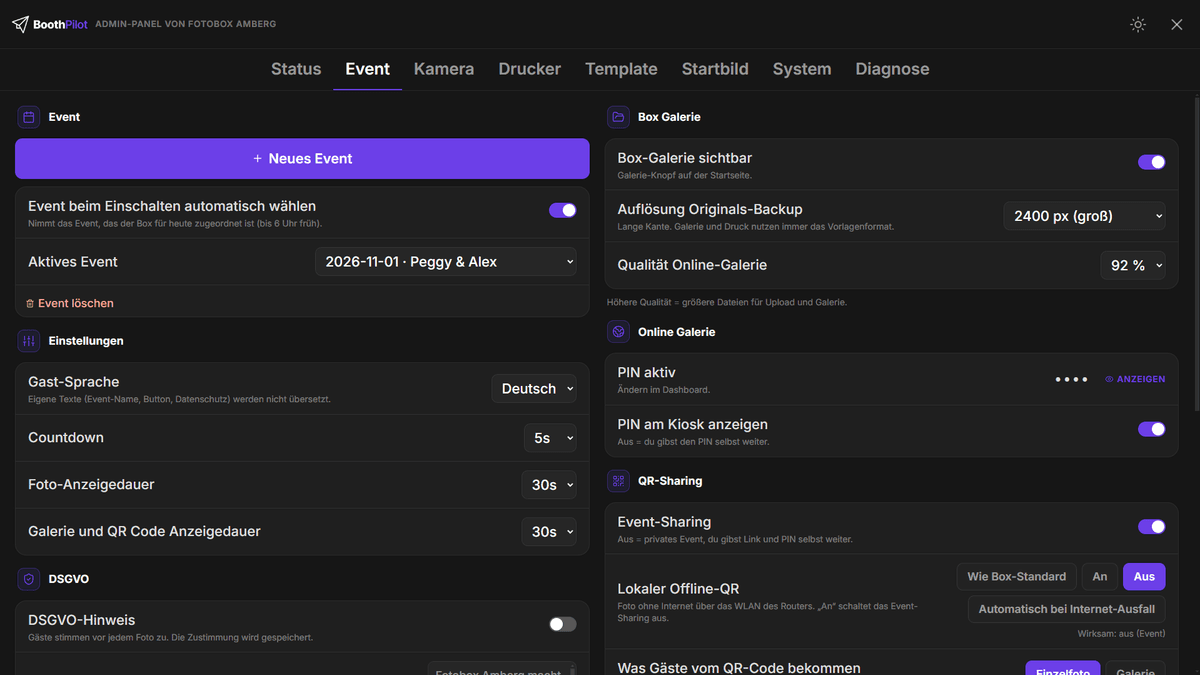
Task: Open the Foto-Anzeigedauer dropdown
Action: coord(549,485)
